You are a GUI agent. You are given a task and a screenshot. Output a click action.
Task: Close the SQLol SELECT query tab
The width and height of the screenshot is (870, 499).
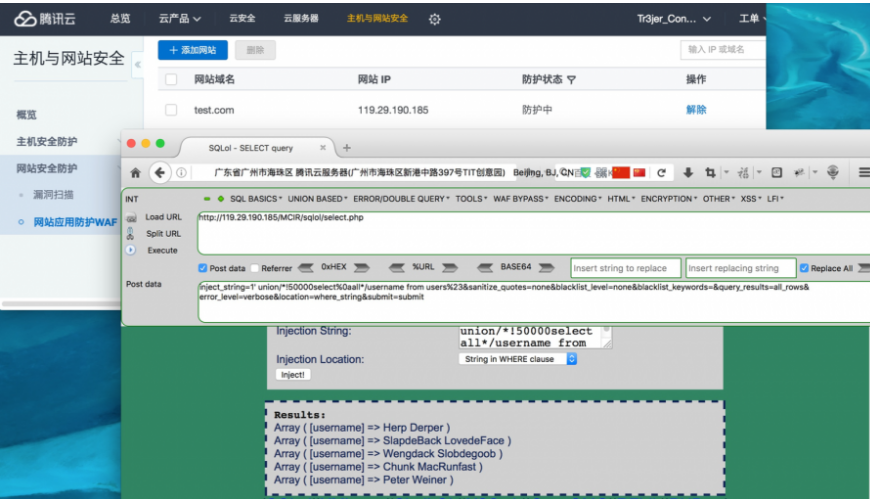pyautogui.click(x=323, y=148)
